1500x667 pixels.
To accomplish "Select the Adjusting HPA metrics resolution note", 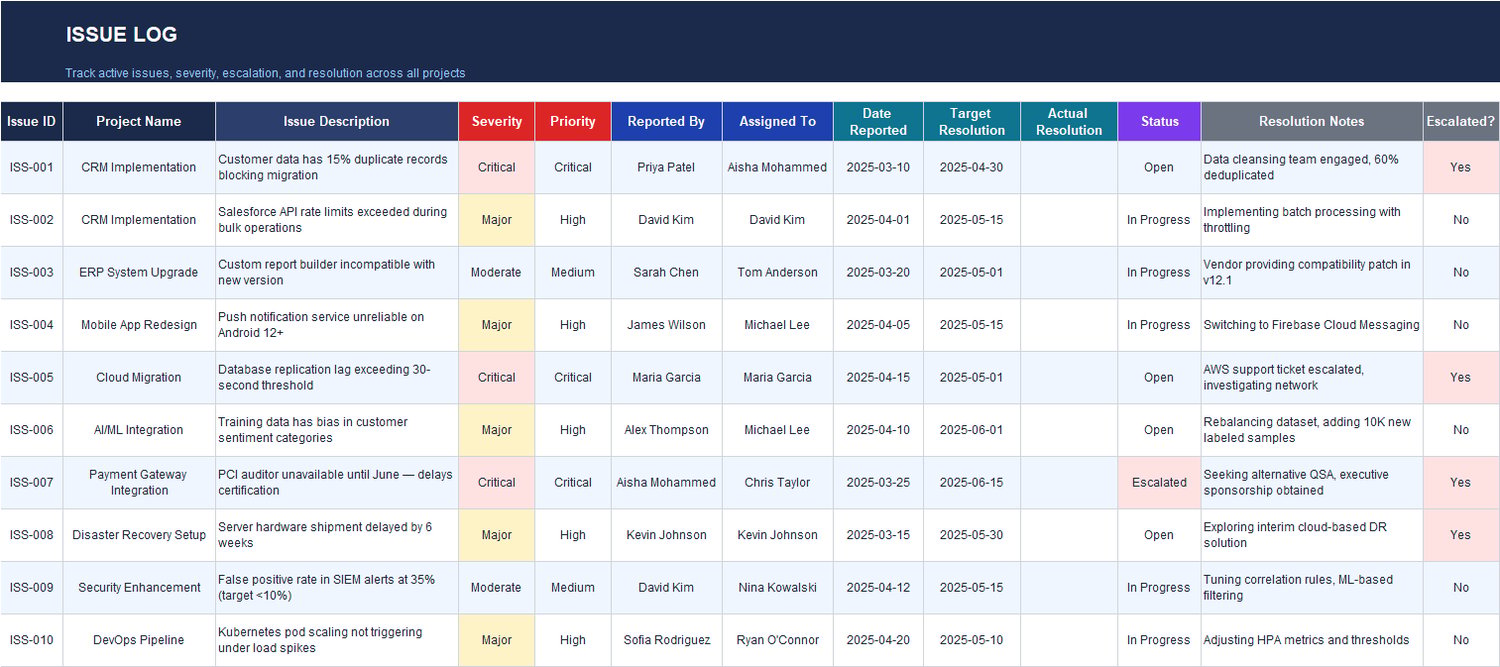I will (x=1311, y=640).
